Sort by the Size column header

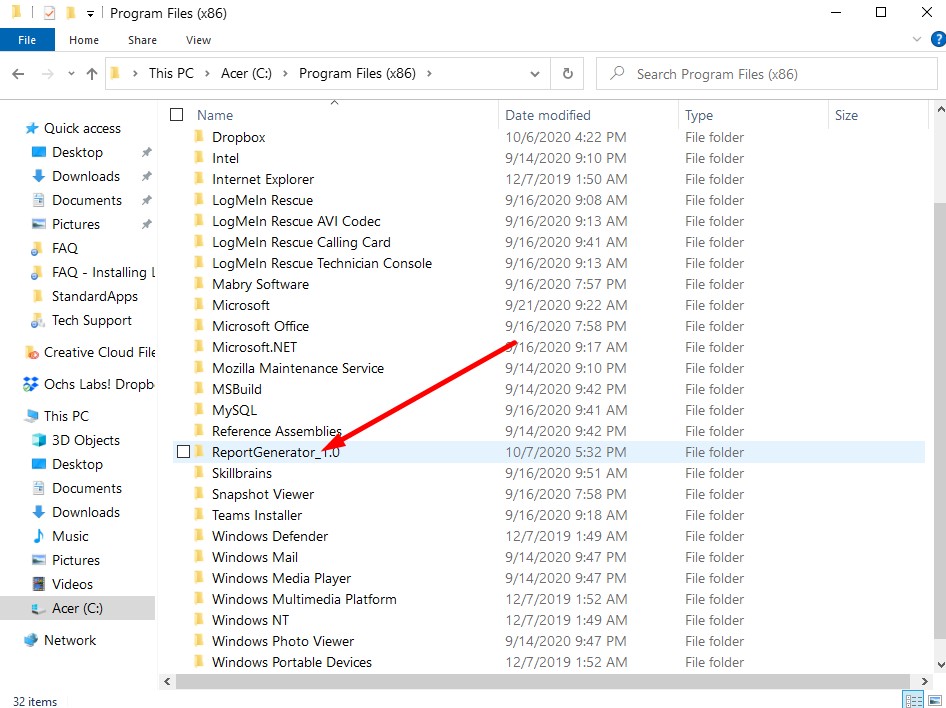point(846,115)
